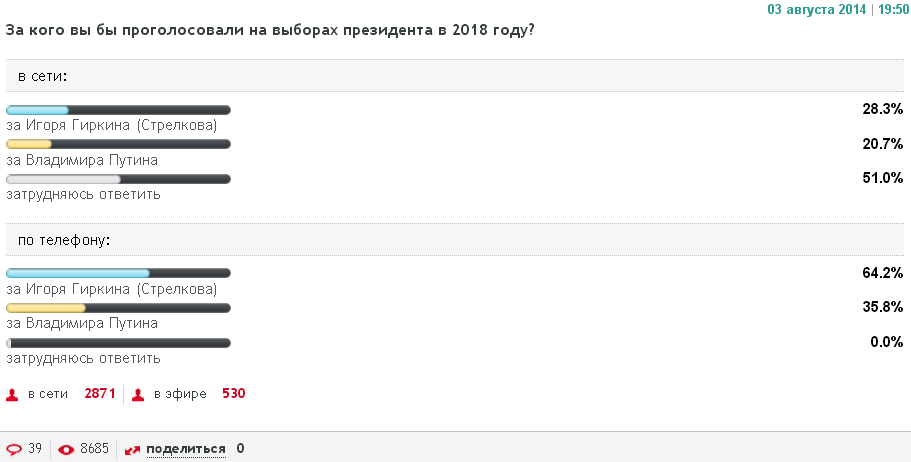Image resolution: width=911 pixels, height=462 pixels.
Task: Click the phone Путин yellow progress bar
Action: [x=118, y=308]
